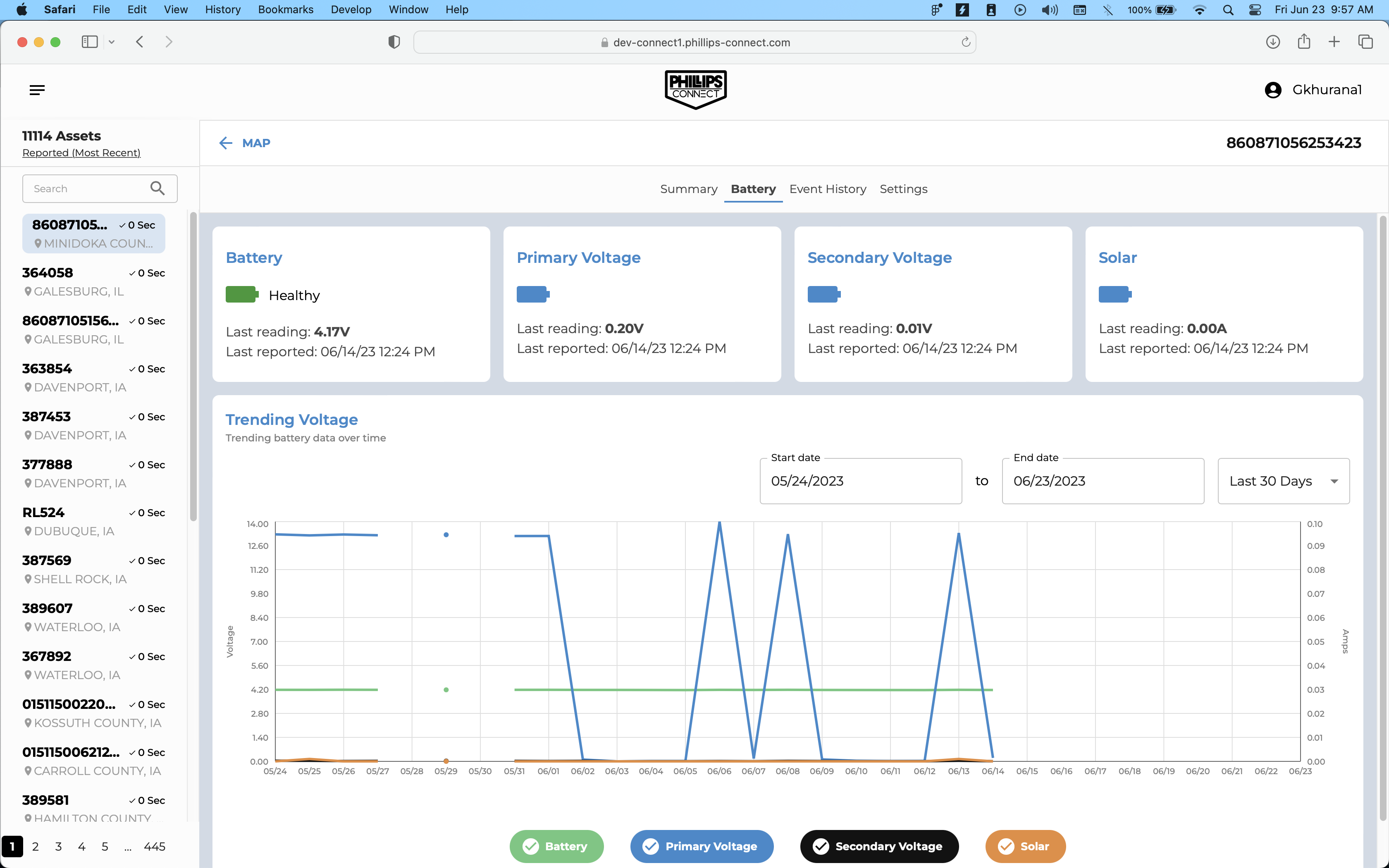1389x868 pixels.
Task: Select asset 377888 in DAVENPORT, IA
Action: 93,474
